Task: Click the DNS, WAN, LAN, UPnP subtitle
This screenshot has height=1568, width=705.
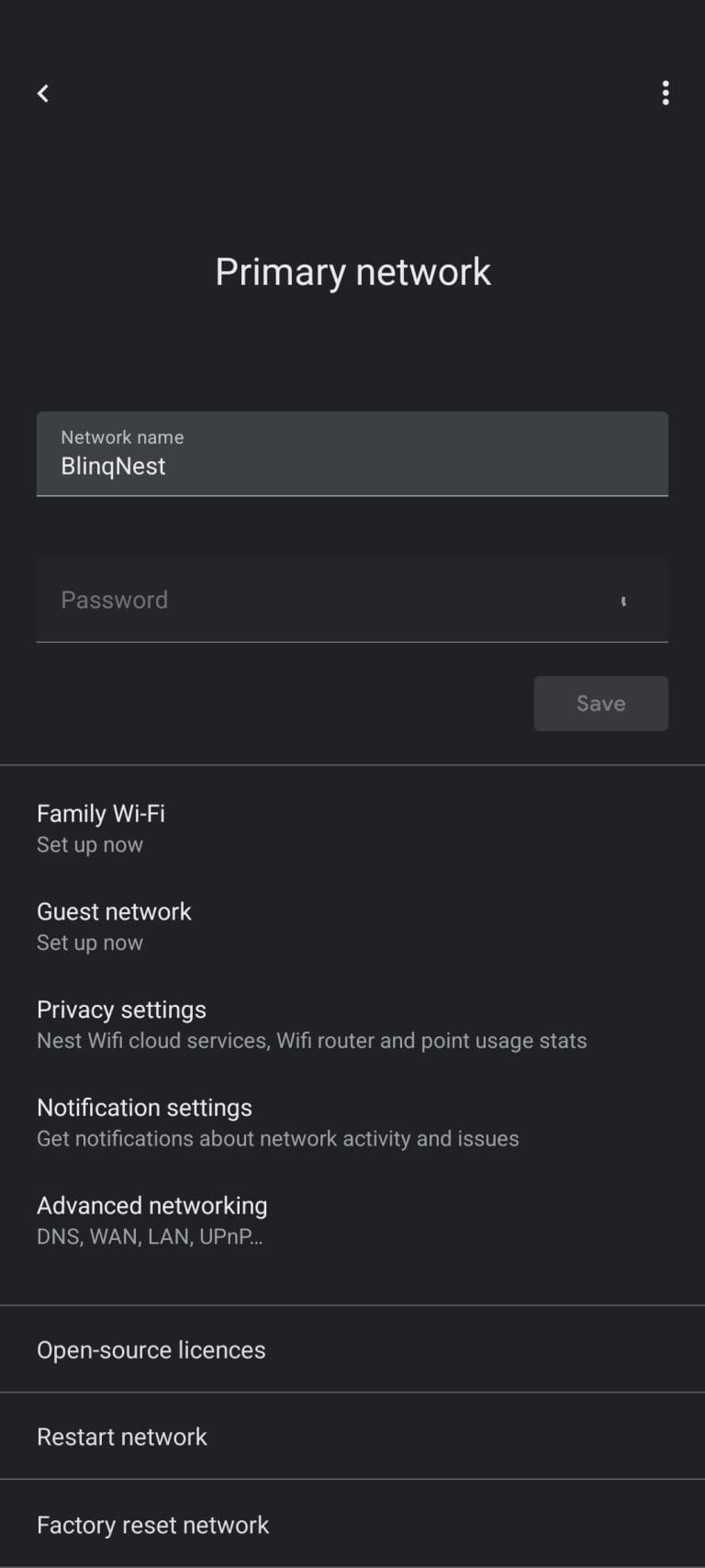Action: (150, 1236)
